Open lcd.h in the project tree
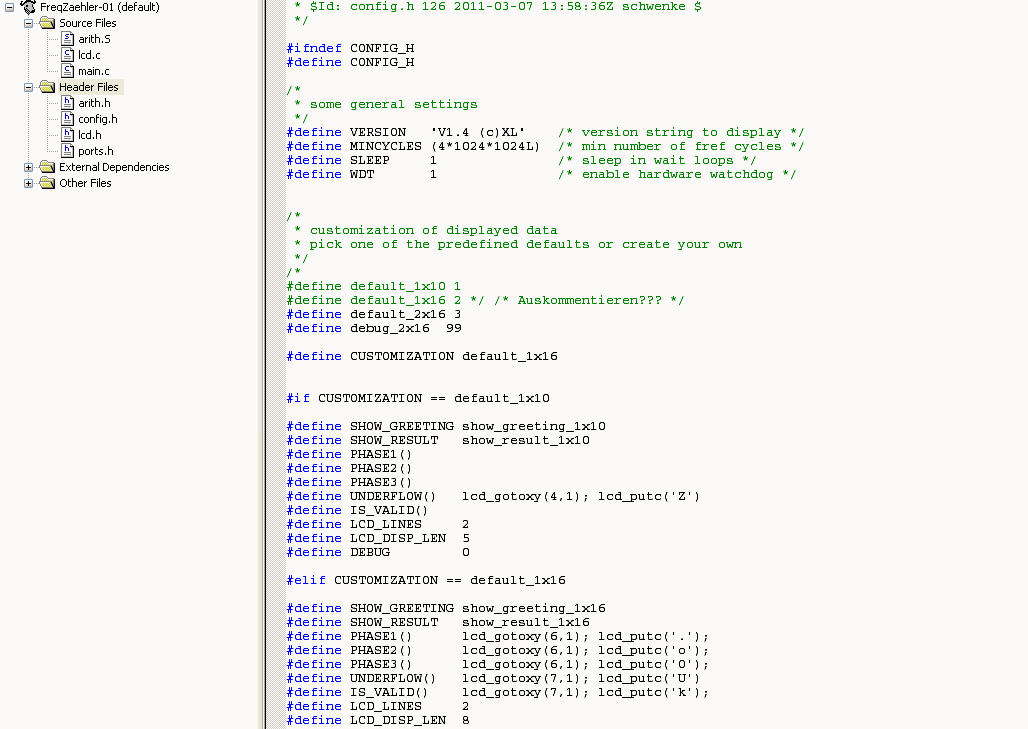The height and width of the screenshot is (729, 1028). tap(90, 135)
